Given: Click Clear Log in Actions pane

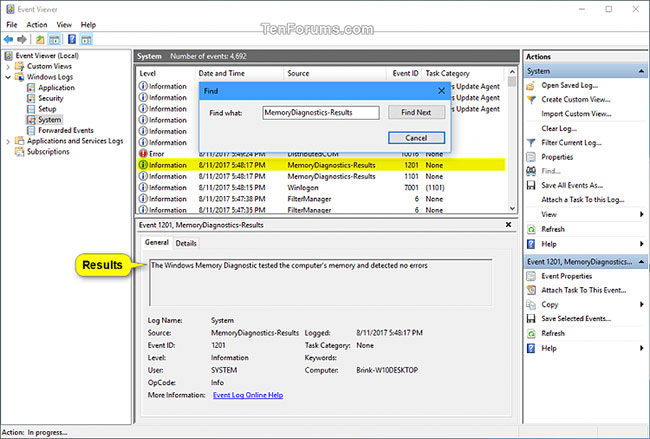Looking at the screenshot, I should point(559,129).
